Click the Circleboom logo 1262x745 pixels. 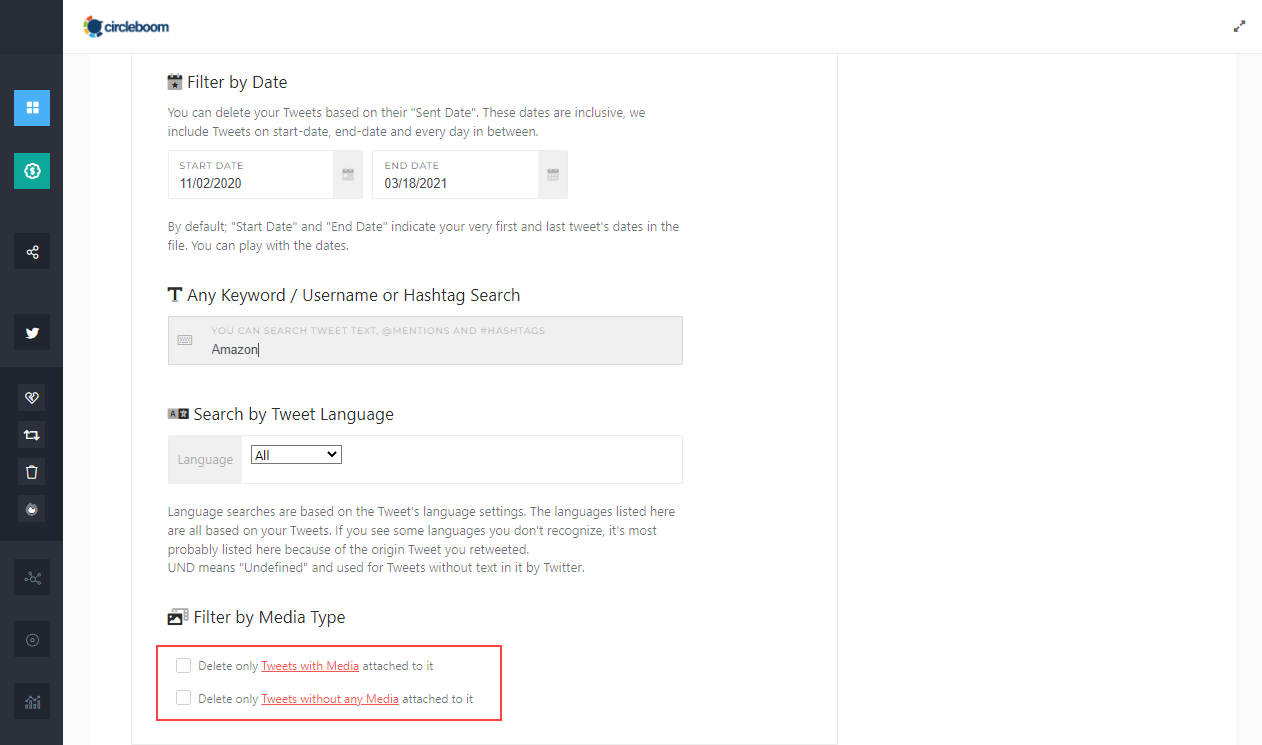point(126,27)
